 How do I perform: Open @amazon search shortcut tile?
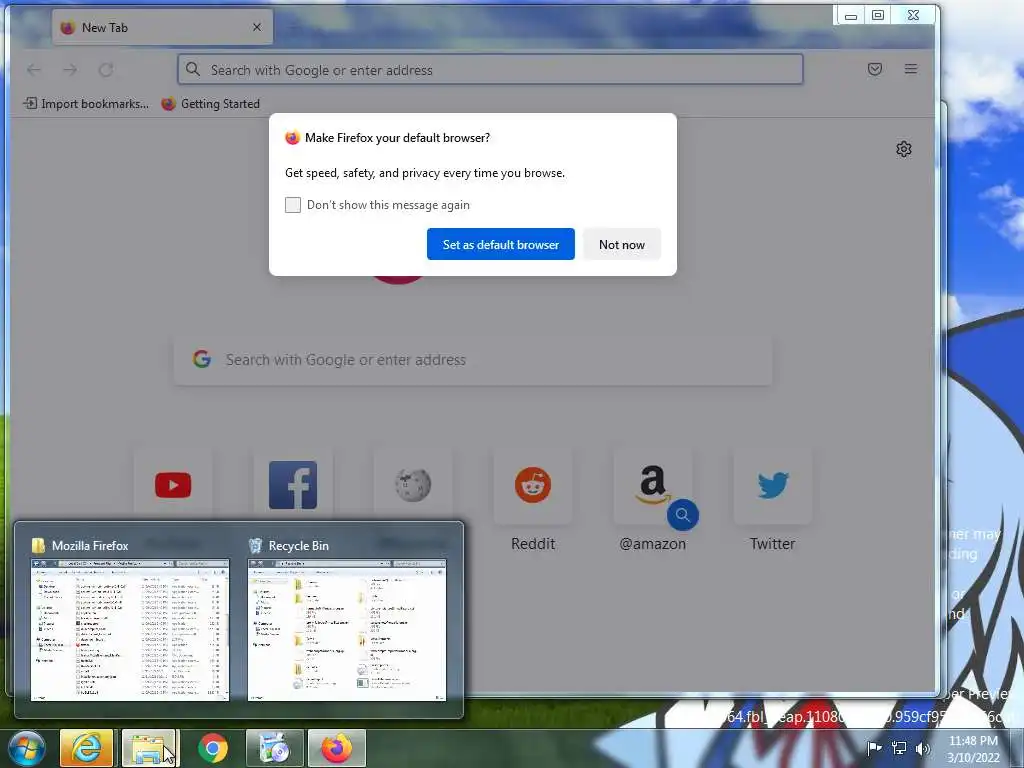(653, 485)
